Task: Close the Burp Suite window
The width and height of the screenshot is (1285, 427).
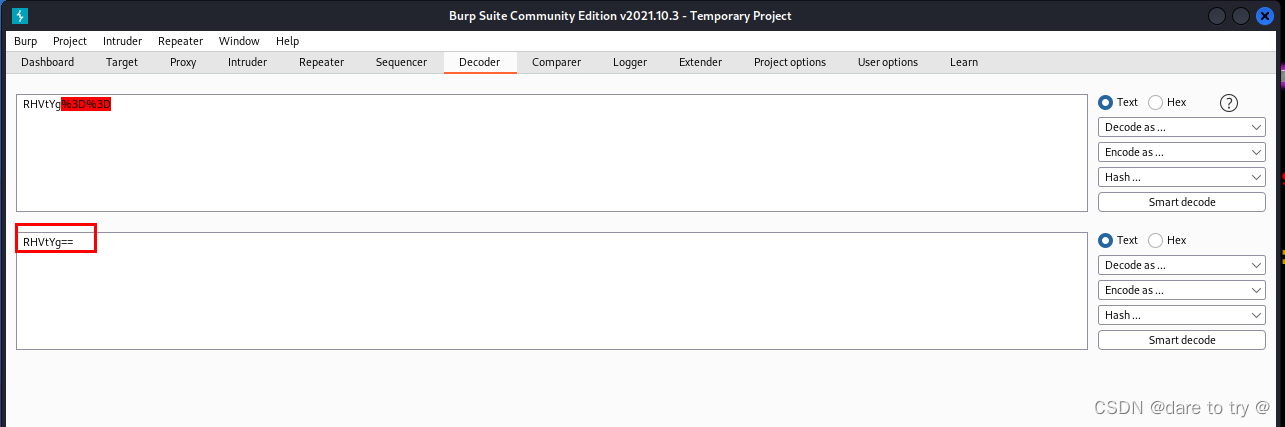Action: (x=1263, y=16)
